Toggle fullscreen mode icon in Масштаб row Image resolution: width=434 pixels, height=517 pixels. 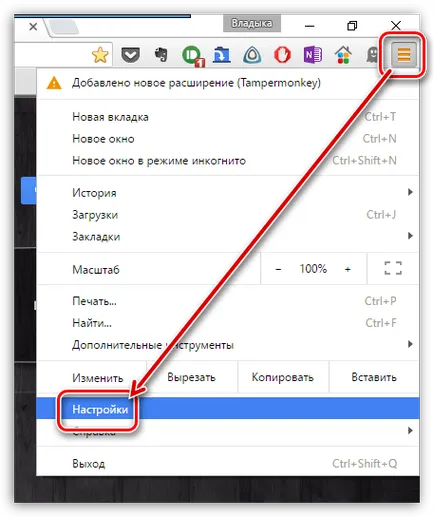point(393,268)
